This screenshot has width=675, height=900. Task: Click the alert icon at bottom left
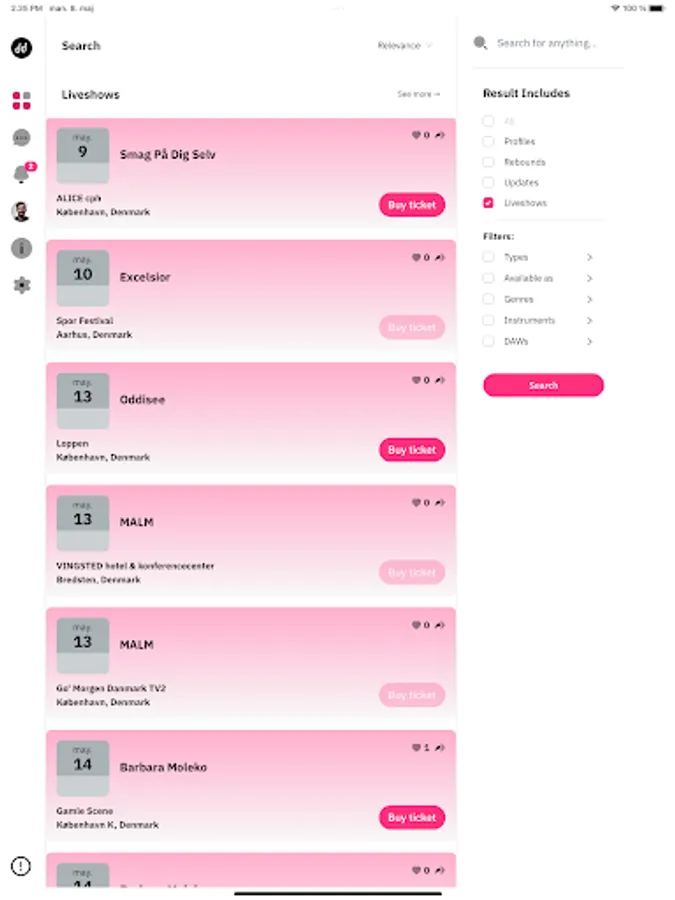click(x=21, y=866)
